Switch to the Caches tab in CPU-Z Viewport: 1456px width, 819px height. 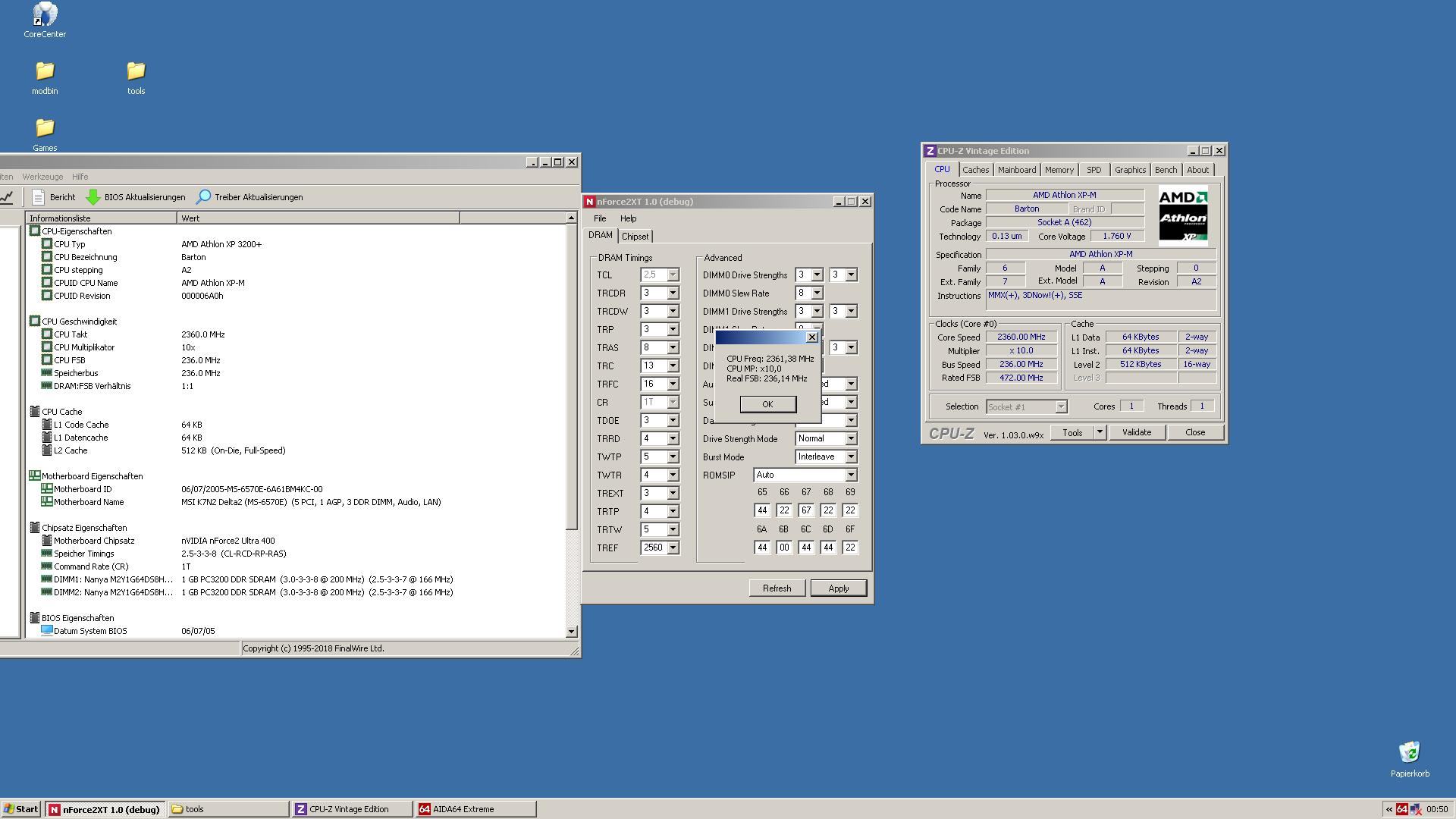(975, 170)
